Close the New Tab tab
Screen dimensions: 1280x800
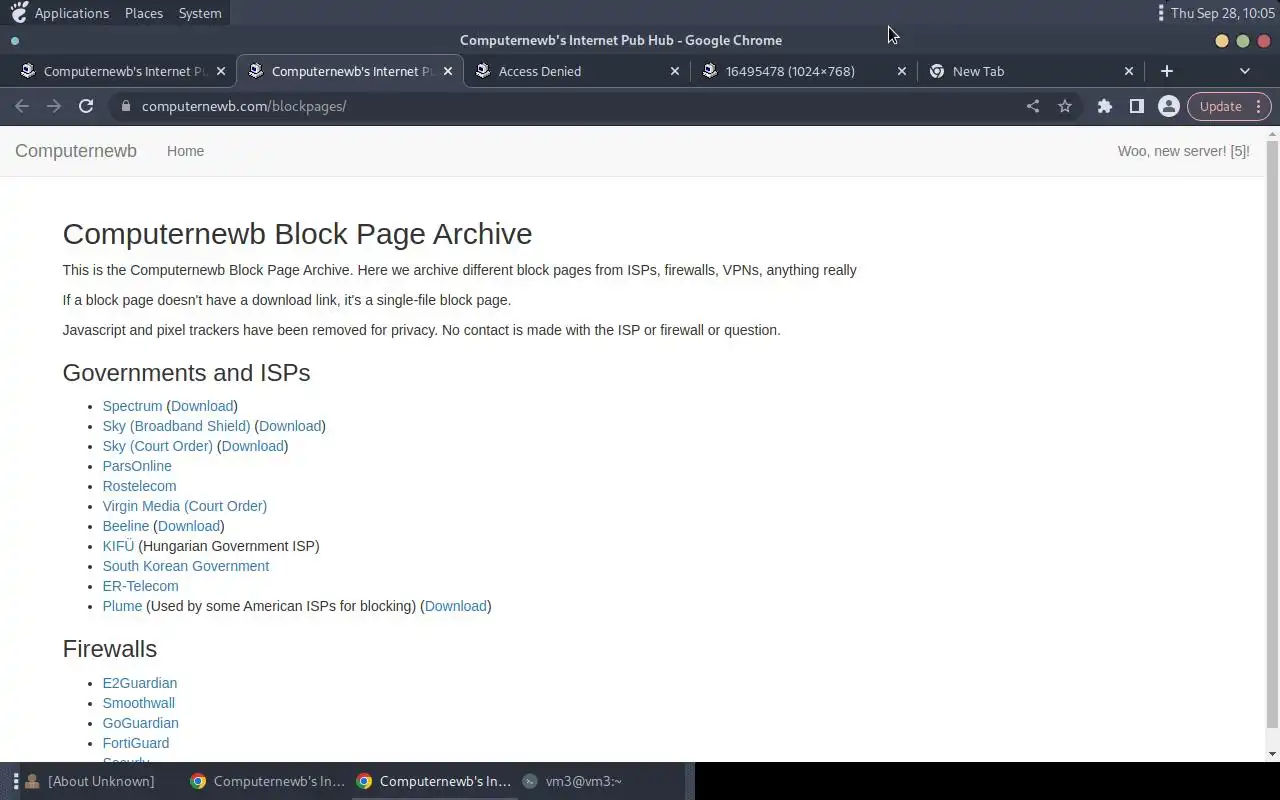[x=1129, y=71]
